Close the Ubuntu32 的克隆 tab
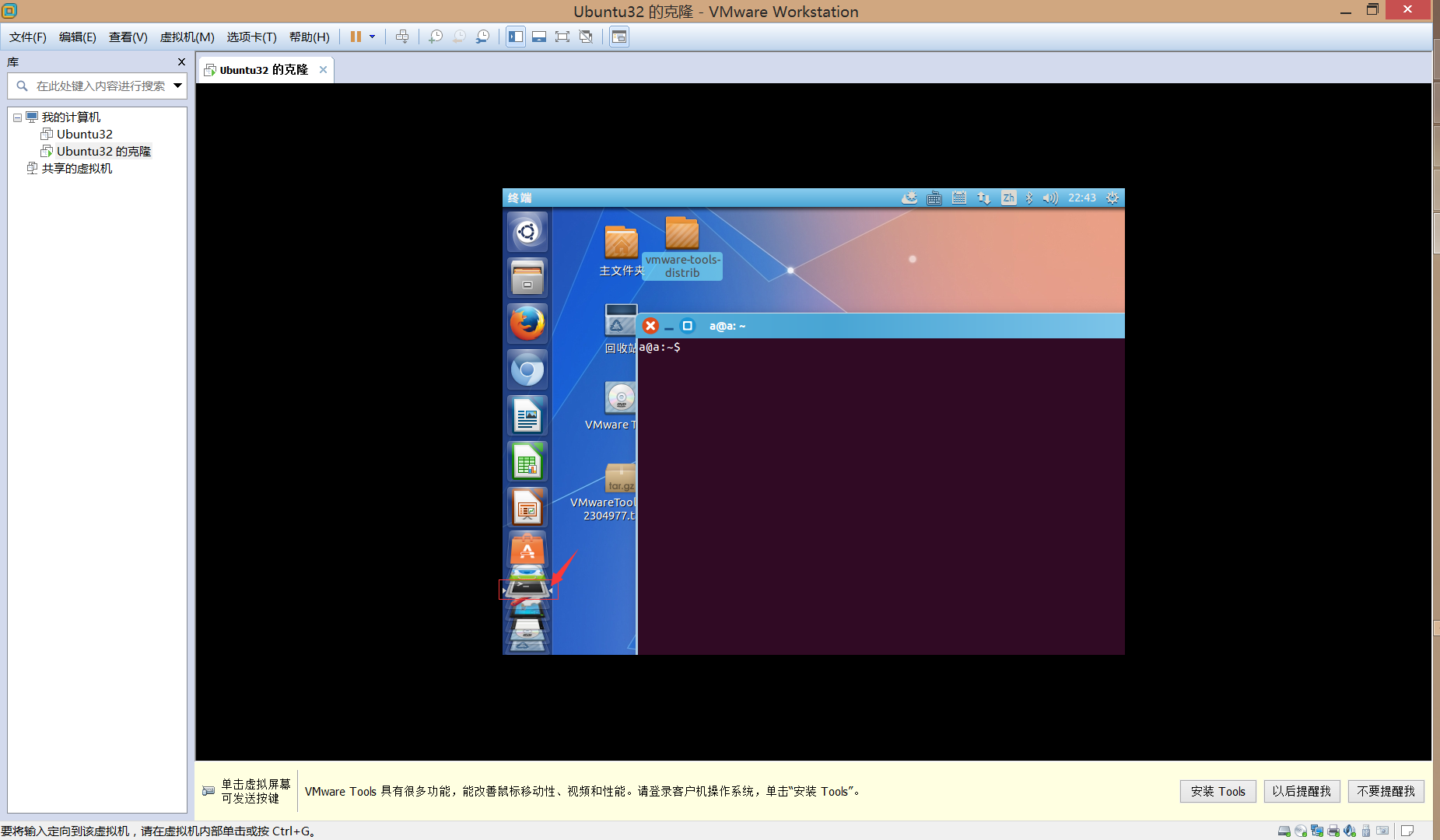The image size is (1440, 840). [324, 70]
